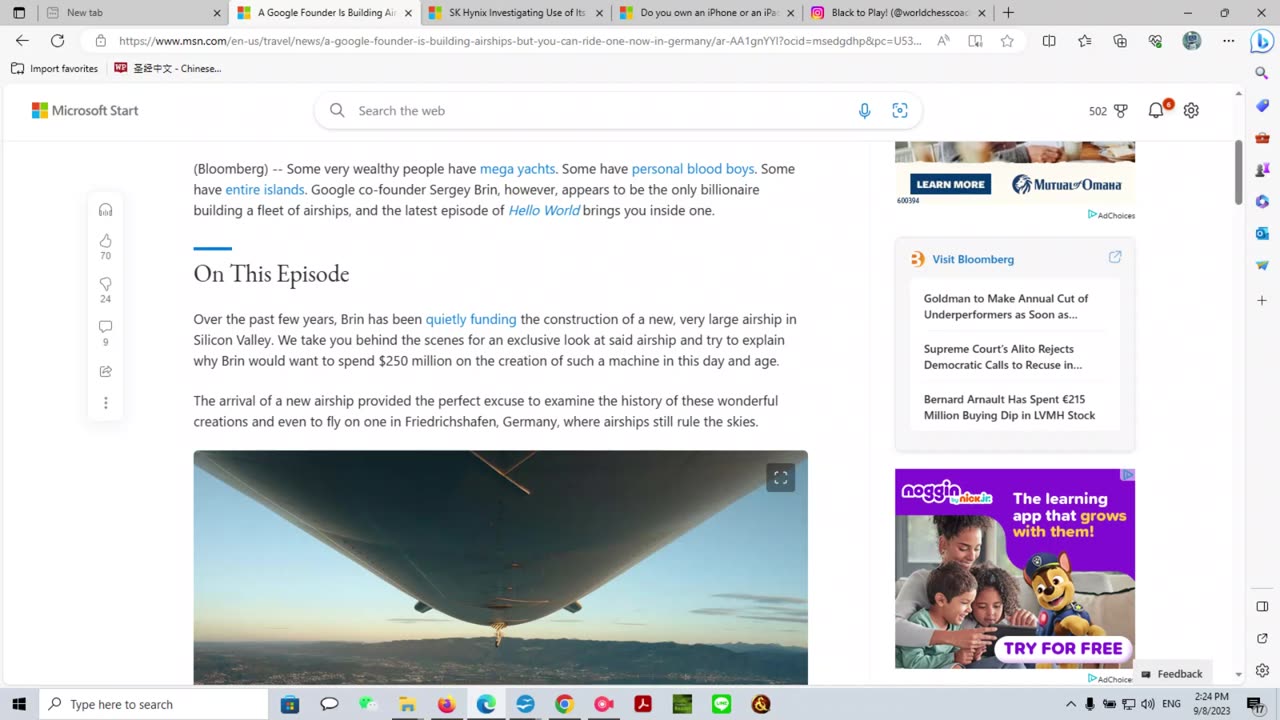The height and width of the screenshot is (720, 1280).
Task: Open the sidebar Games chess-piece icon
Action: coord(1262,169)
